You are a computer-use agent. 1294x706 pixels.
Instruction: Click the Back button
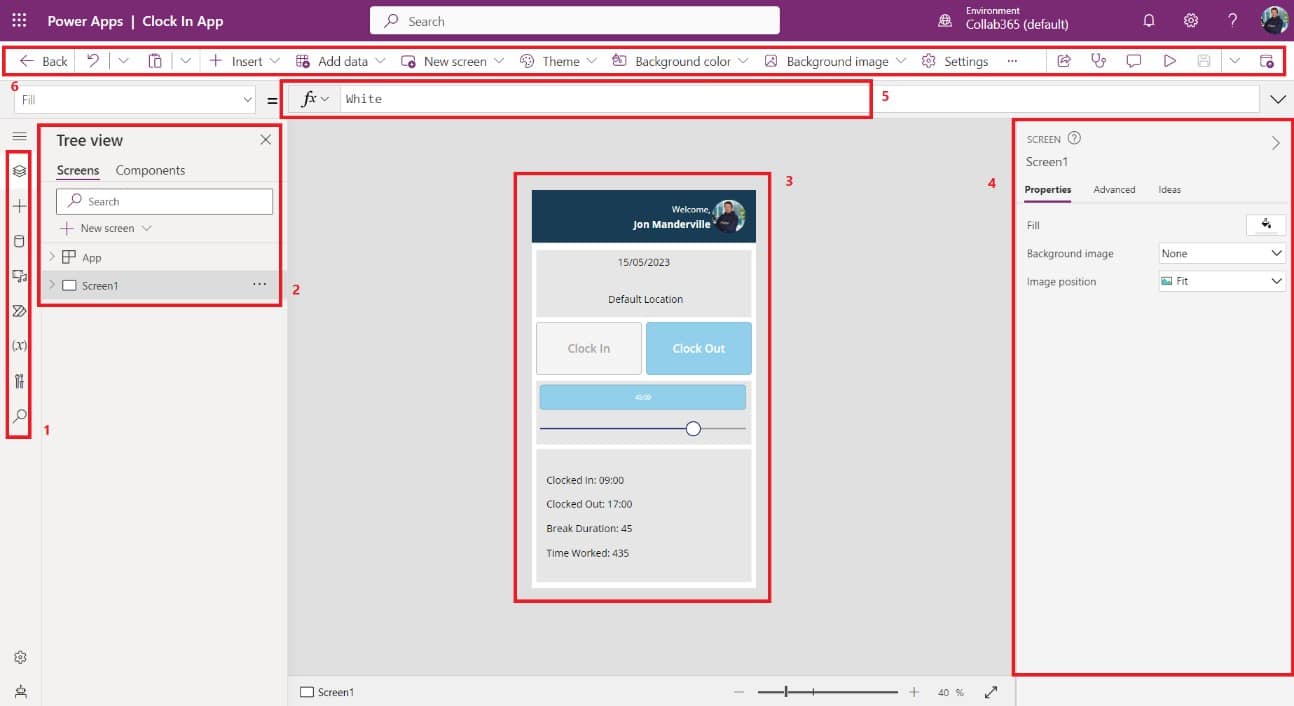point(43,61)
